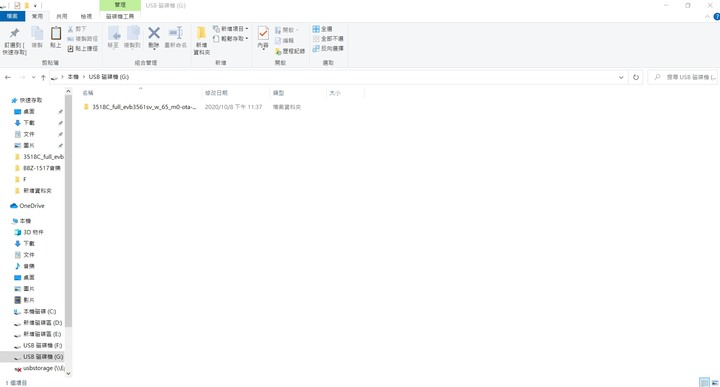Go back with left arrow button
Image resolution: width=720 pixels, height=387 pixels.
(x=8, y=77)
